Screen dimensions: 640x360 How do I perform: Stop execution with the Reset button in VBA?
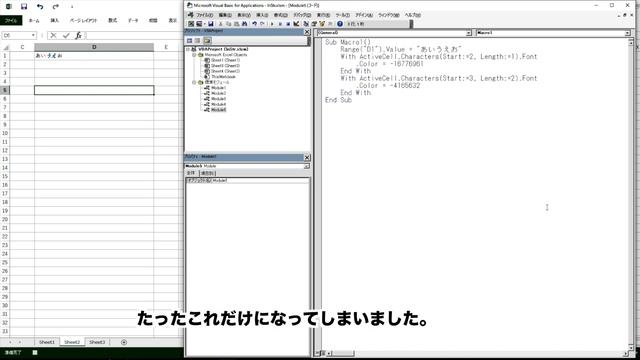click(288, 24)
